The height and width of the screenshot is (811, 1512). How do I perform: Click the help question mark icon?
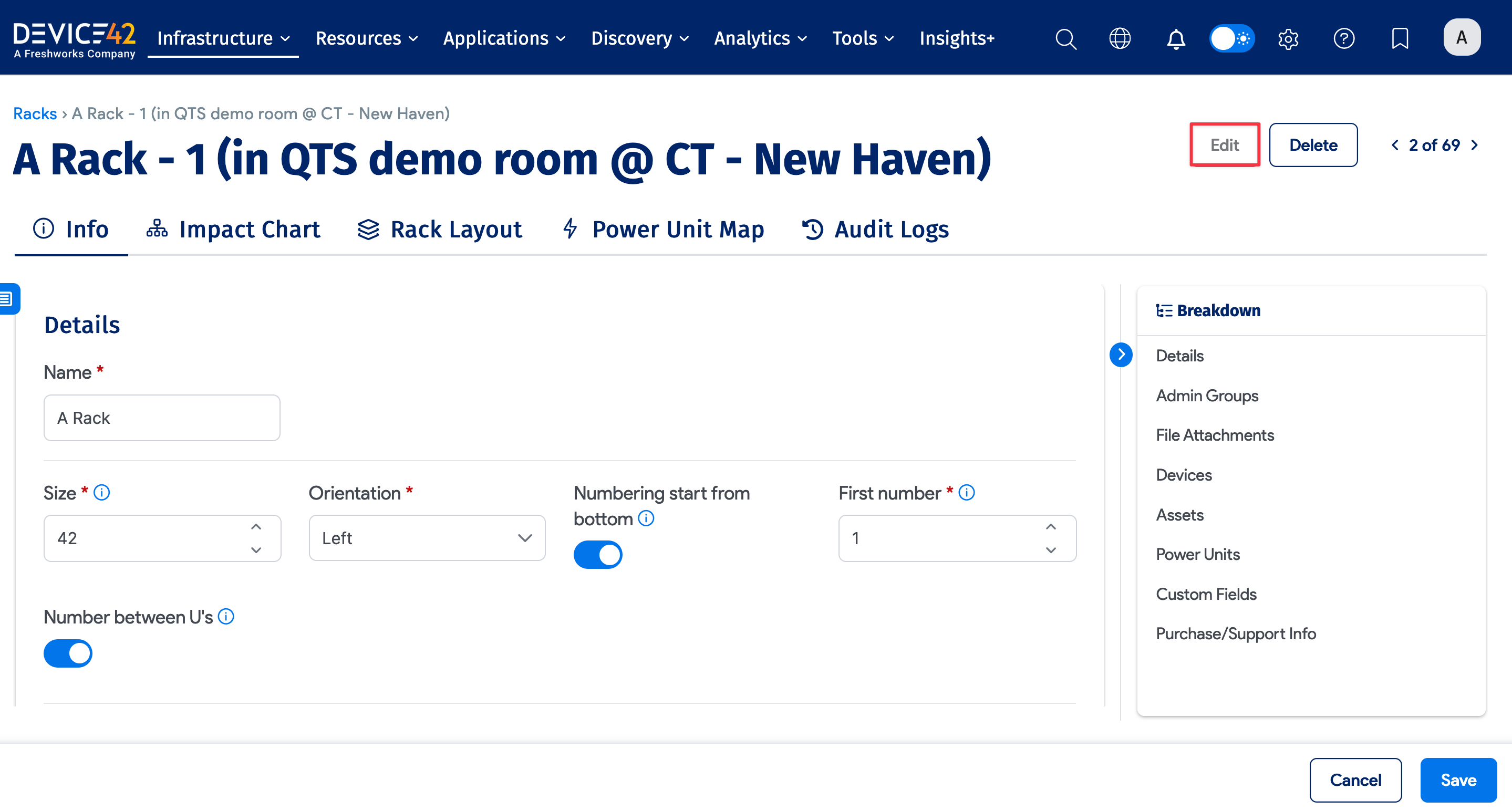(x=1343, y=39)
